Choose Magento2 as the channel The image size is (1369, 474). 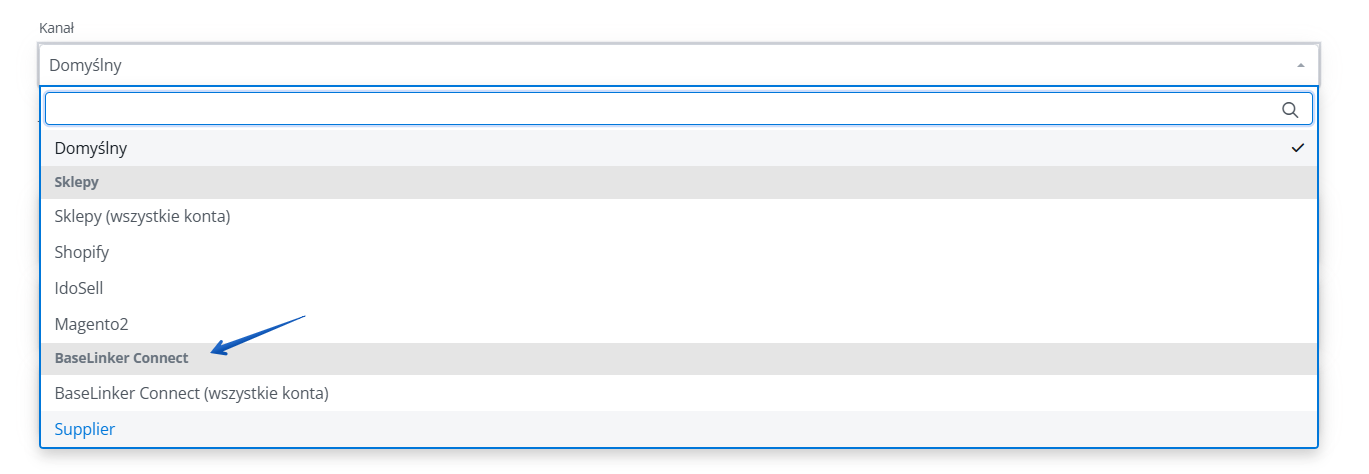pyautogui.click(x=679, y=324)
